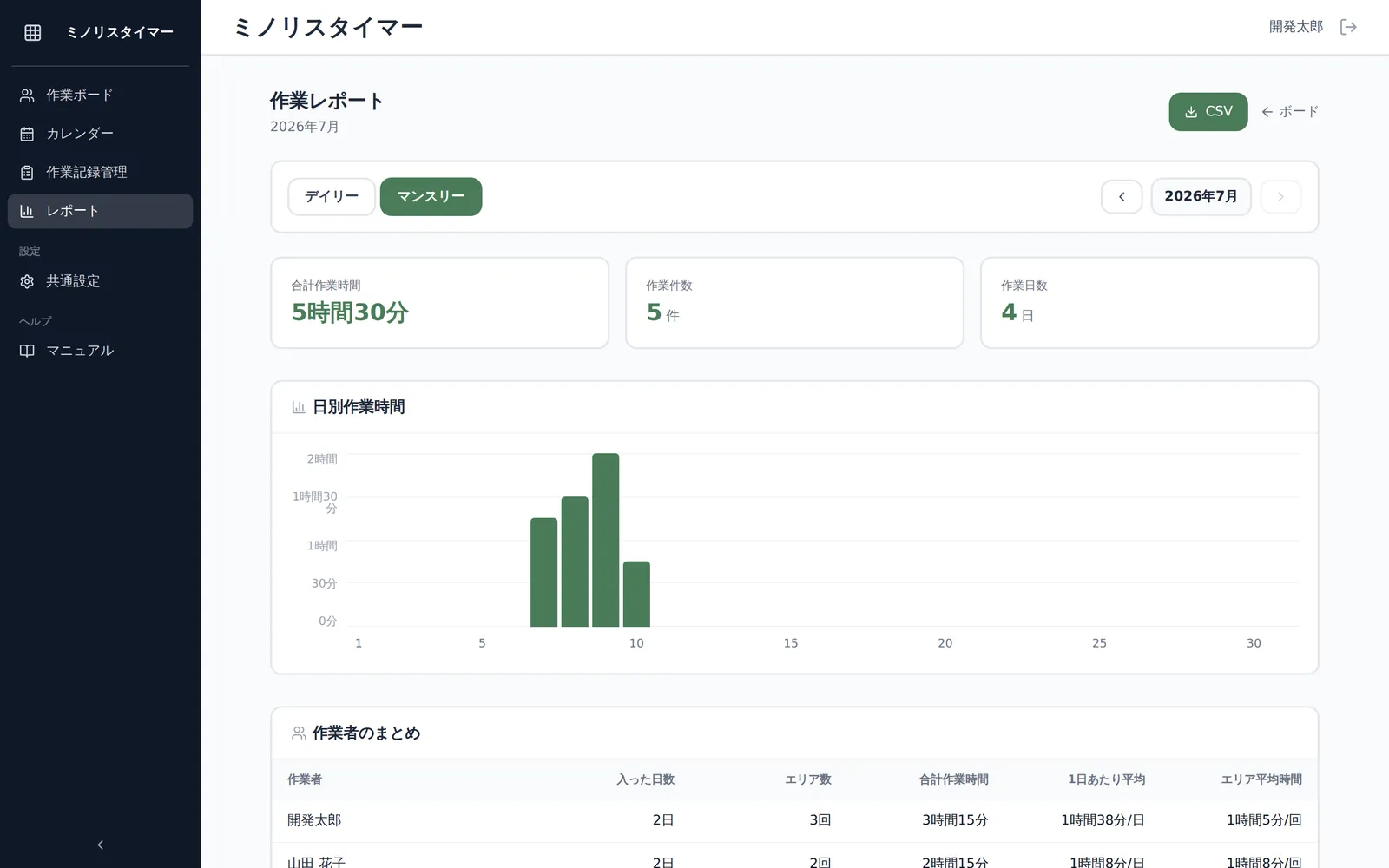Click the chart icon beside 日別作業時間

pyautogui.click(x=299, y=407)
